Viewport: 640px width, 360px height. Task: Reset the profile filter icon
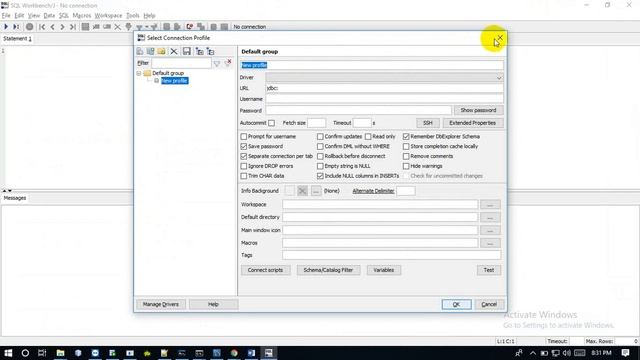point(228,63)
